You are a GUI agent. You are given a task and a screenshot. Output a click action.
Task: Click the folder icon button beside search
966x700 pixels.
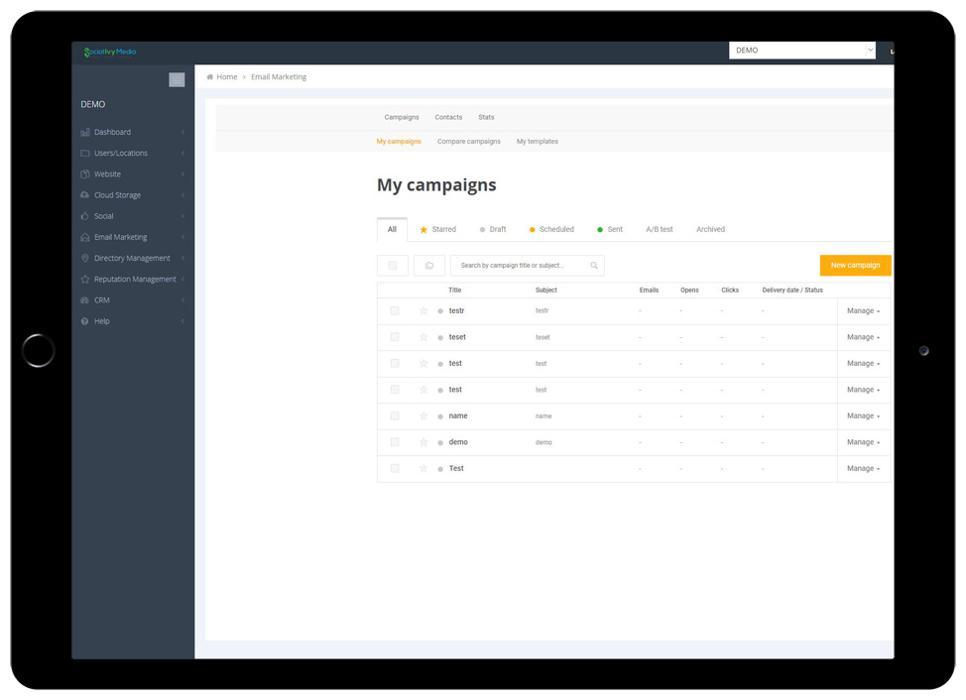pyautogui.click(x=429, y=266)
